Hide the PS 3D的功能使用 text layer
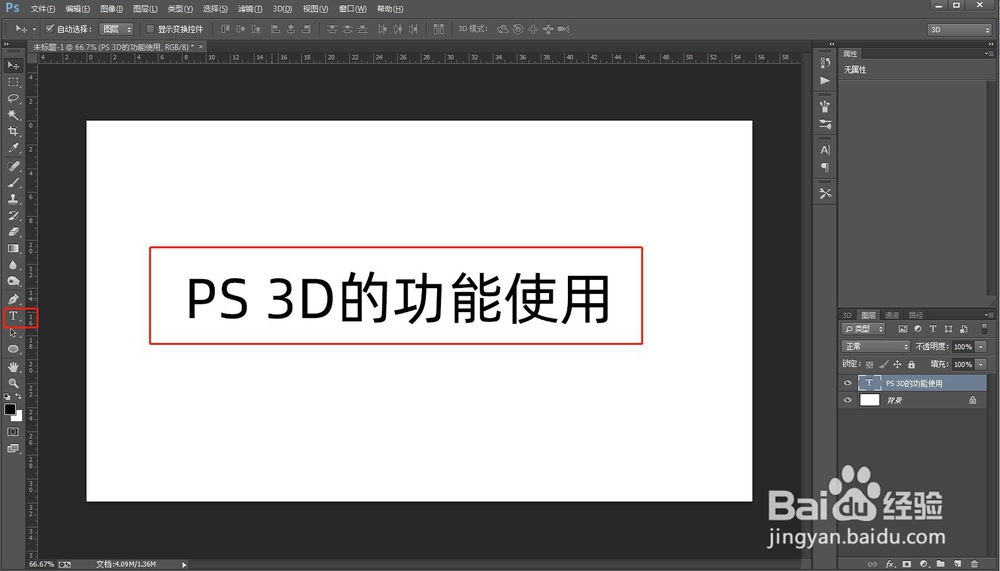The width and height of the screenshot is (1000, 571). (848, 383)
